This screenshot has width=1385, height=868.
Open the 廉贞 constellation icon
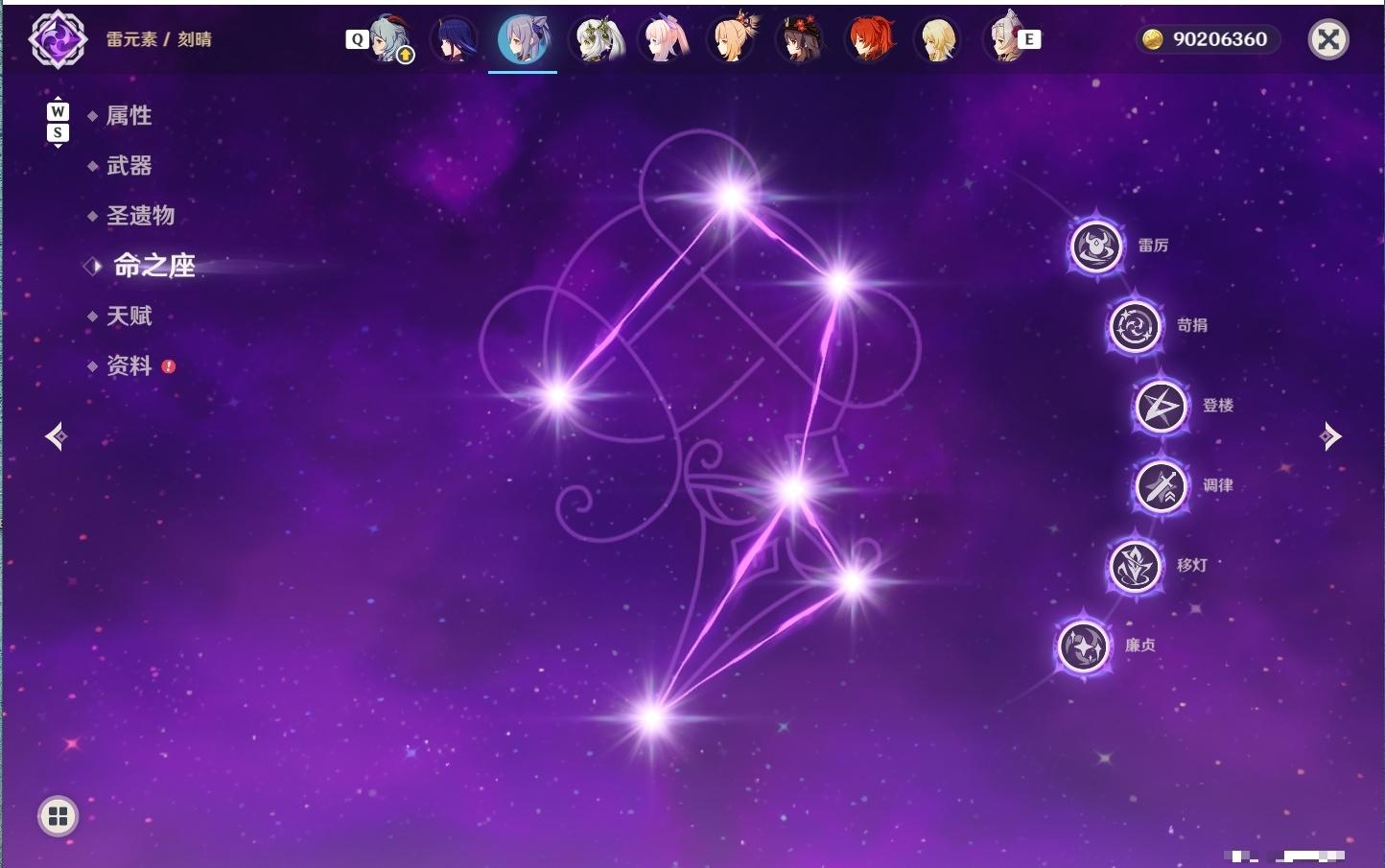[x=1084, y=645]
